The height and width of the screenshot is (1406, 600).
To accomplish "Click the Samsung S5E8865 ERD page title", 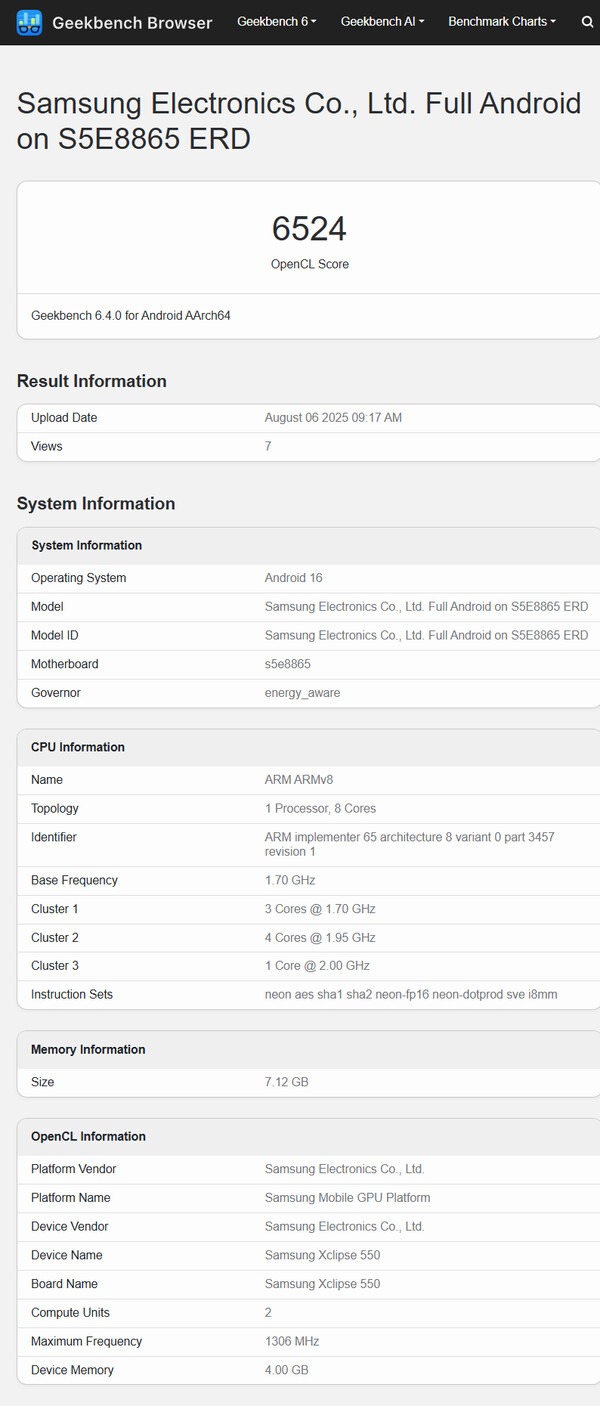I will point(299,121).
